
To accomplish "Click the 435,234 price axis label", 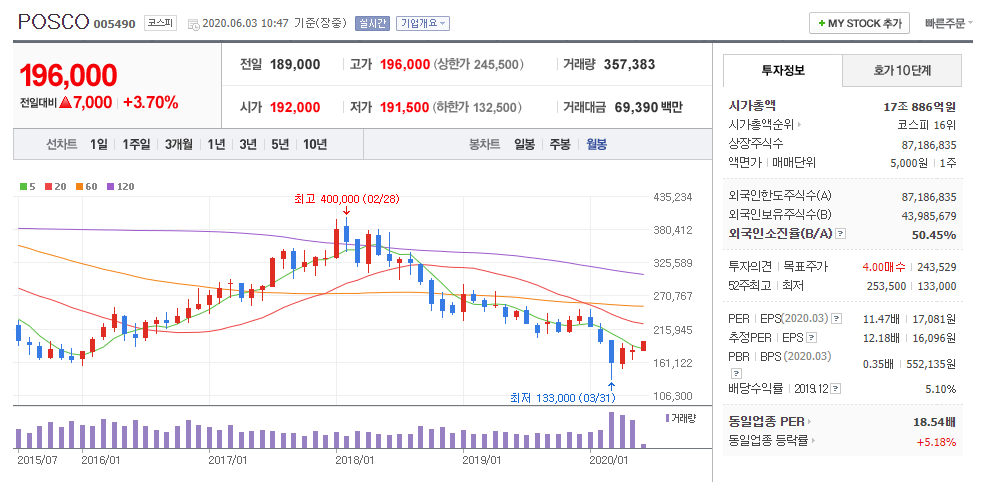I will click(x=673, y=197).
